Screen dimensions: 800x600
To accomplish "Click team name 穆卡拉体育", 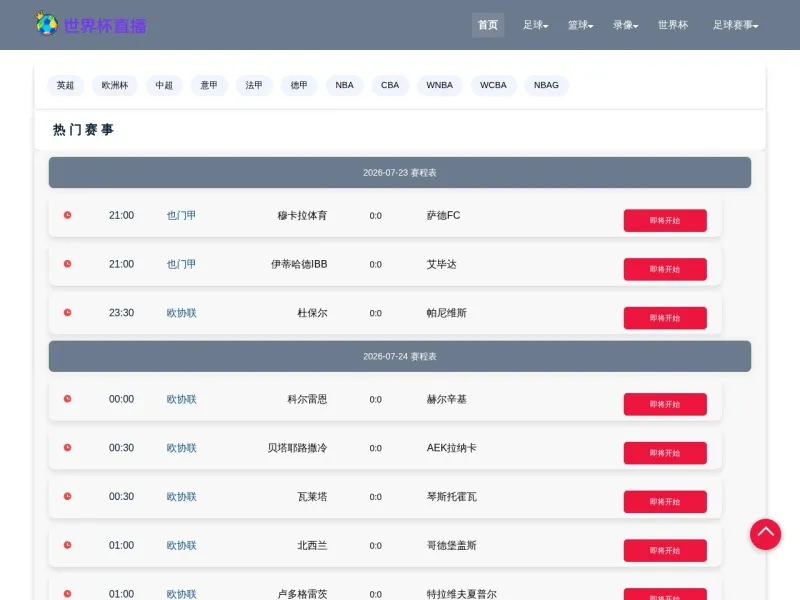I will 302,215.
